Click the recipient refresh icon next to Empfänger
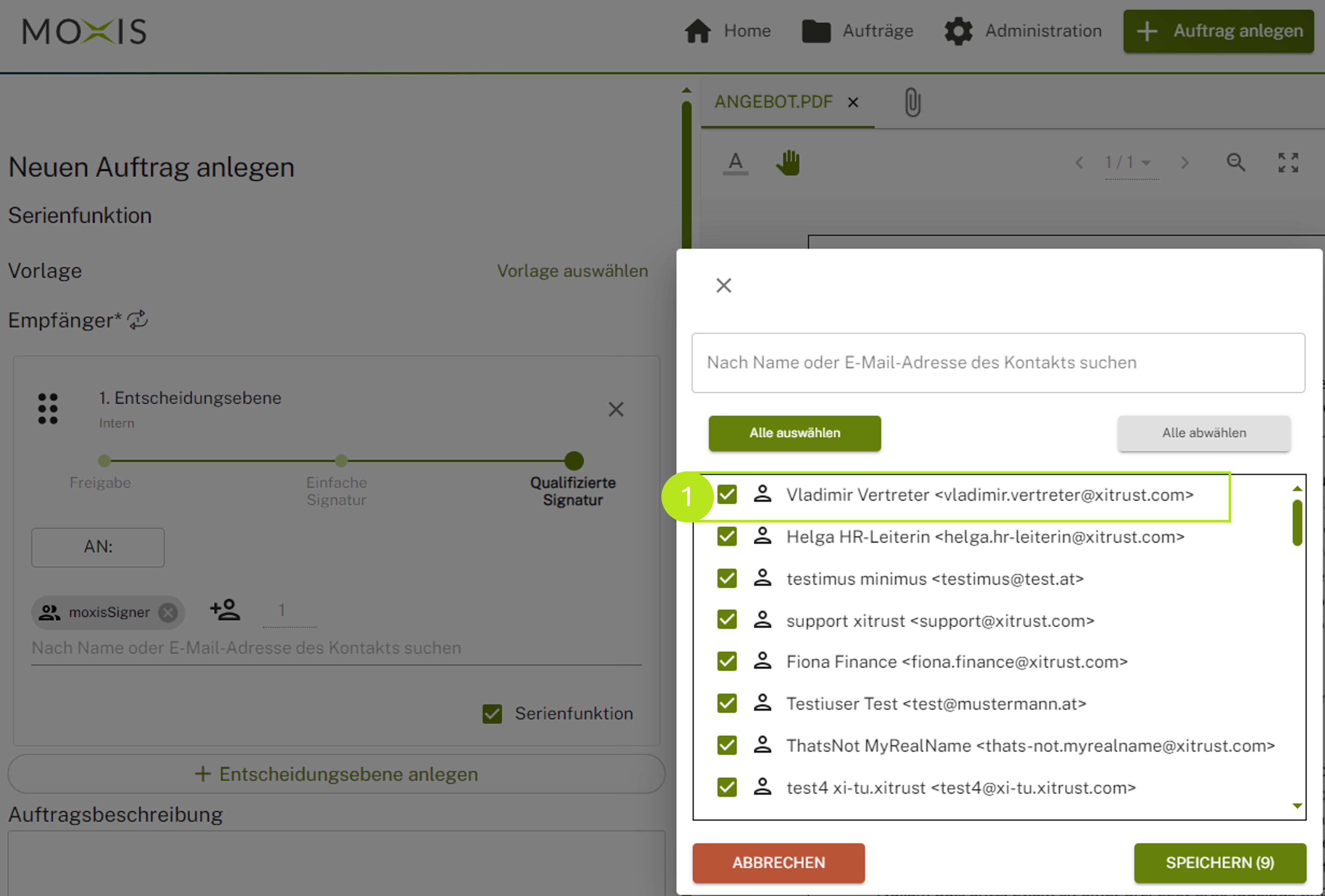 [x=137, y=320]
